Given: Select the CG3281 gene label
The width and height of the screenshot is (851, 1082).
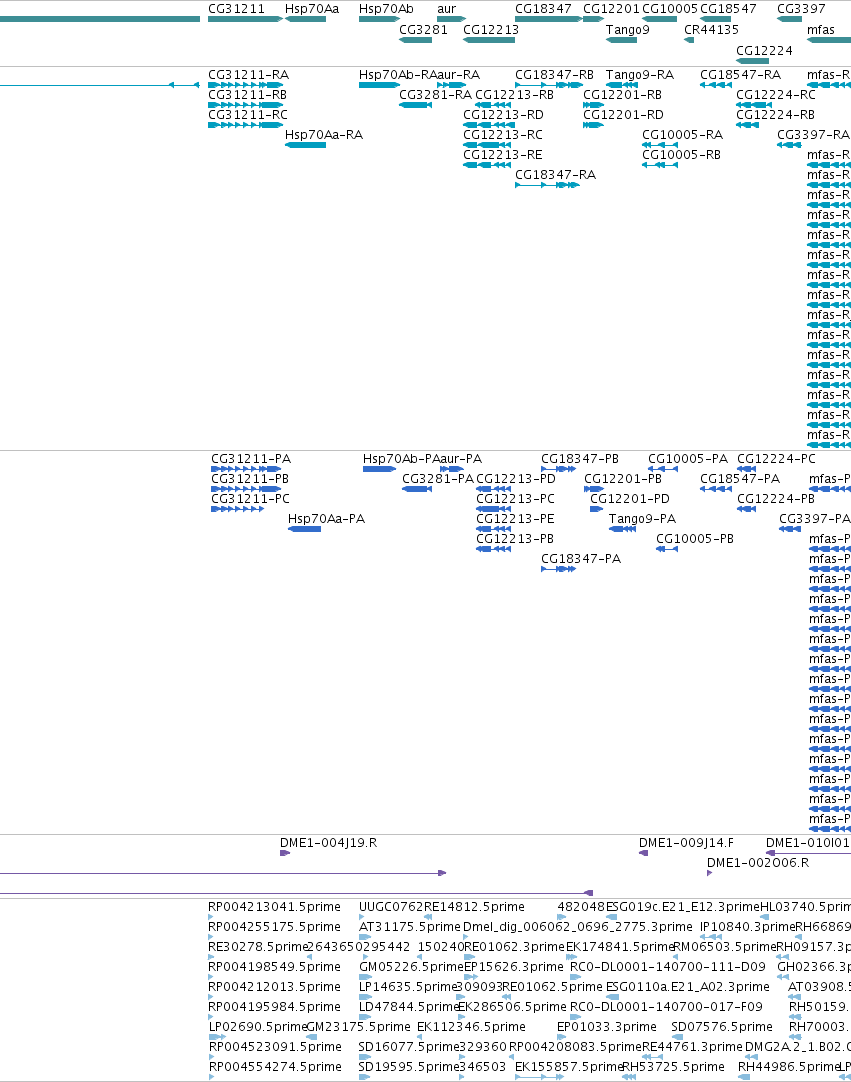Looking at the screenshot, I should coord(423,30).
